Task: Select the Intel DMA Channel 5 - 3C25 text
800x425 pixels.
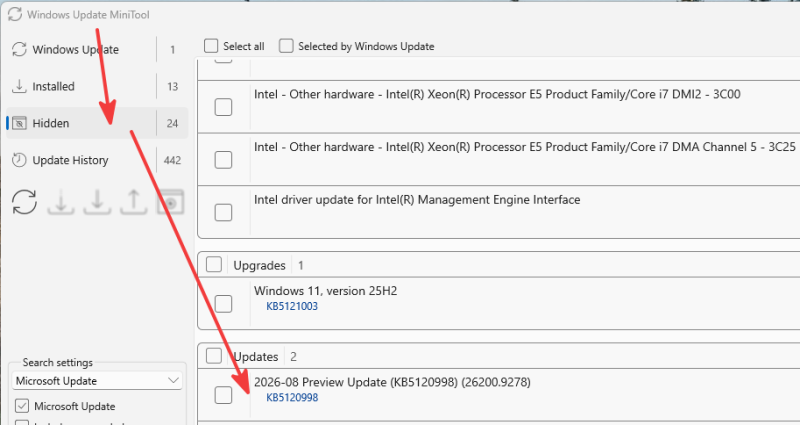Action: pos(525,147)
